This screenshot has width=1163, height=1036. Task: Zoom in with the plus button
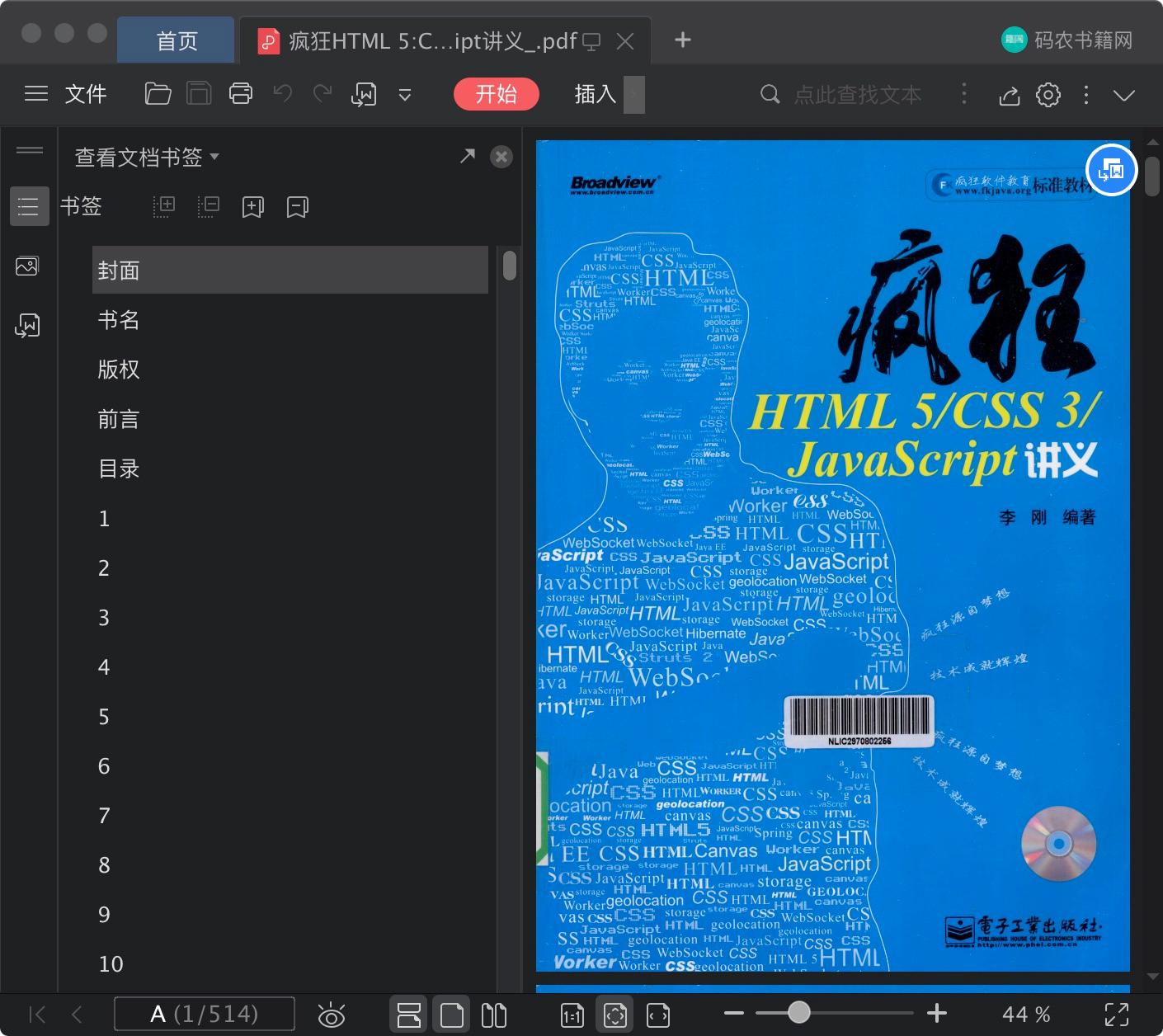937,1013
